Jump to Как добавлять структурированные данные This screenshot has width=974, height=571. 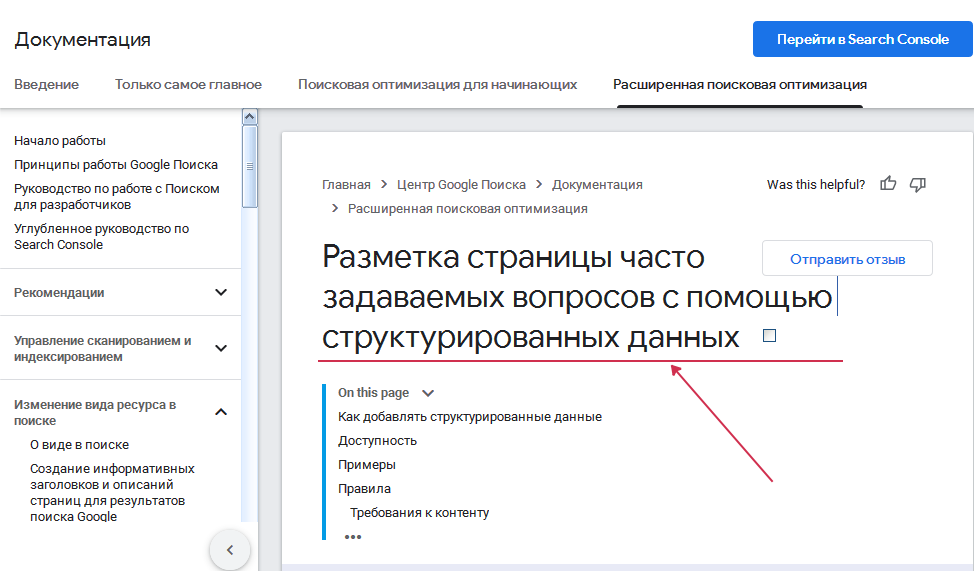point(470,417)
